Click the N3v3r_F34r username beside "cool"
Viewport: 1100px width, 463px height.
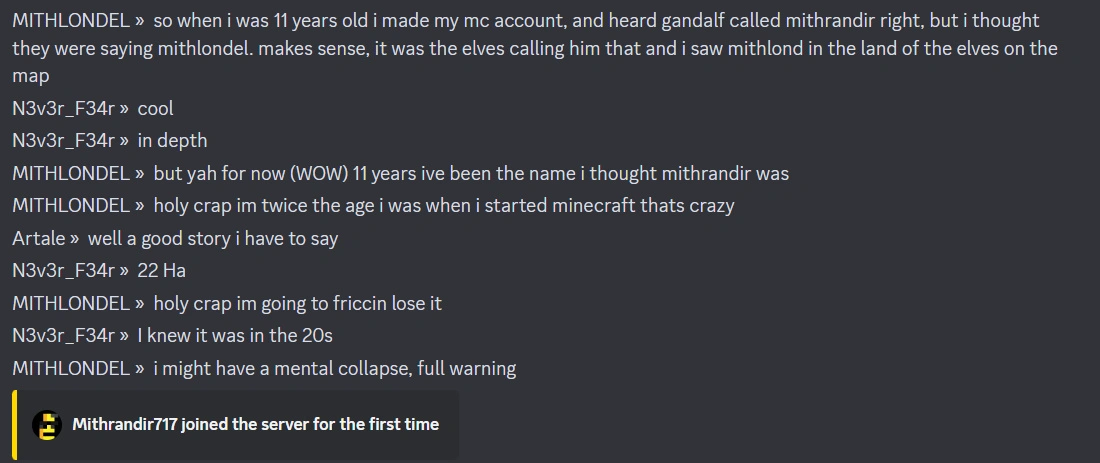click(63, 109)
